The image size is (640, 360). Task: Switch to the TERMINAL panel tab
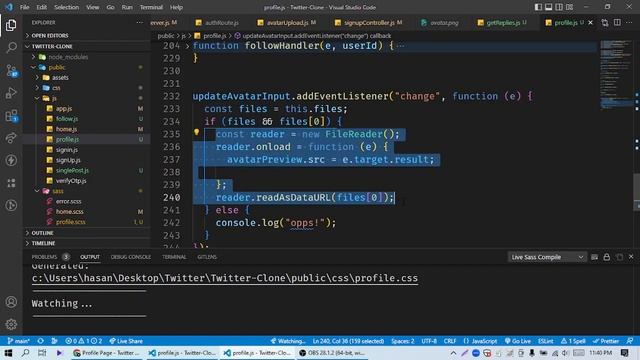pyautogui.click(x=174, y=257)
